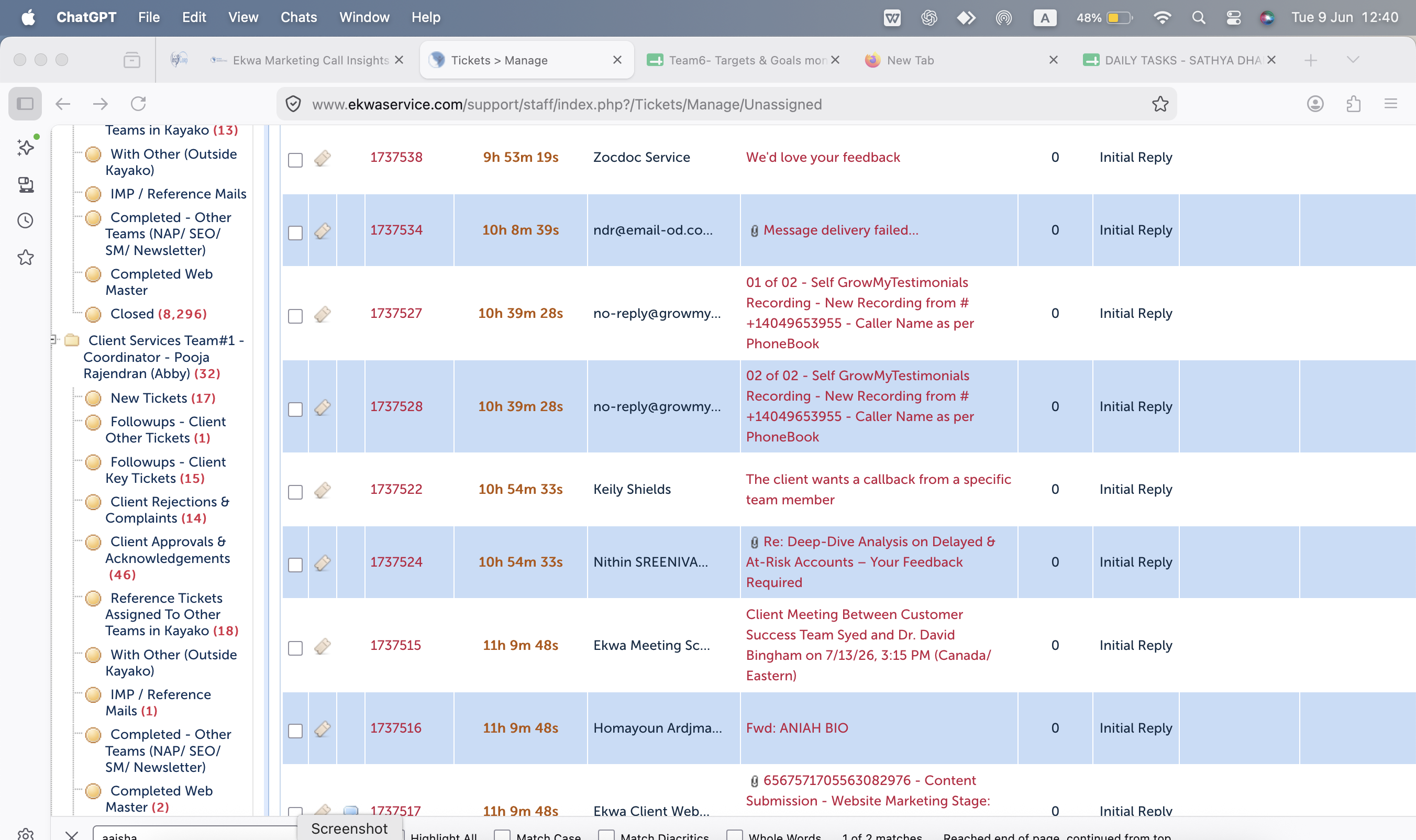Open Followups - Client Other Tickets (1)
Image resolution: width=1416 pixels, height=840 pixels.
[x=165, y=429]
